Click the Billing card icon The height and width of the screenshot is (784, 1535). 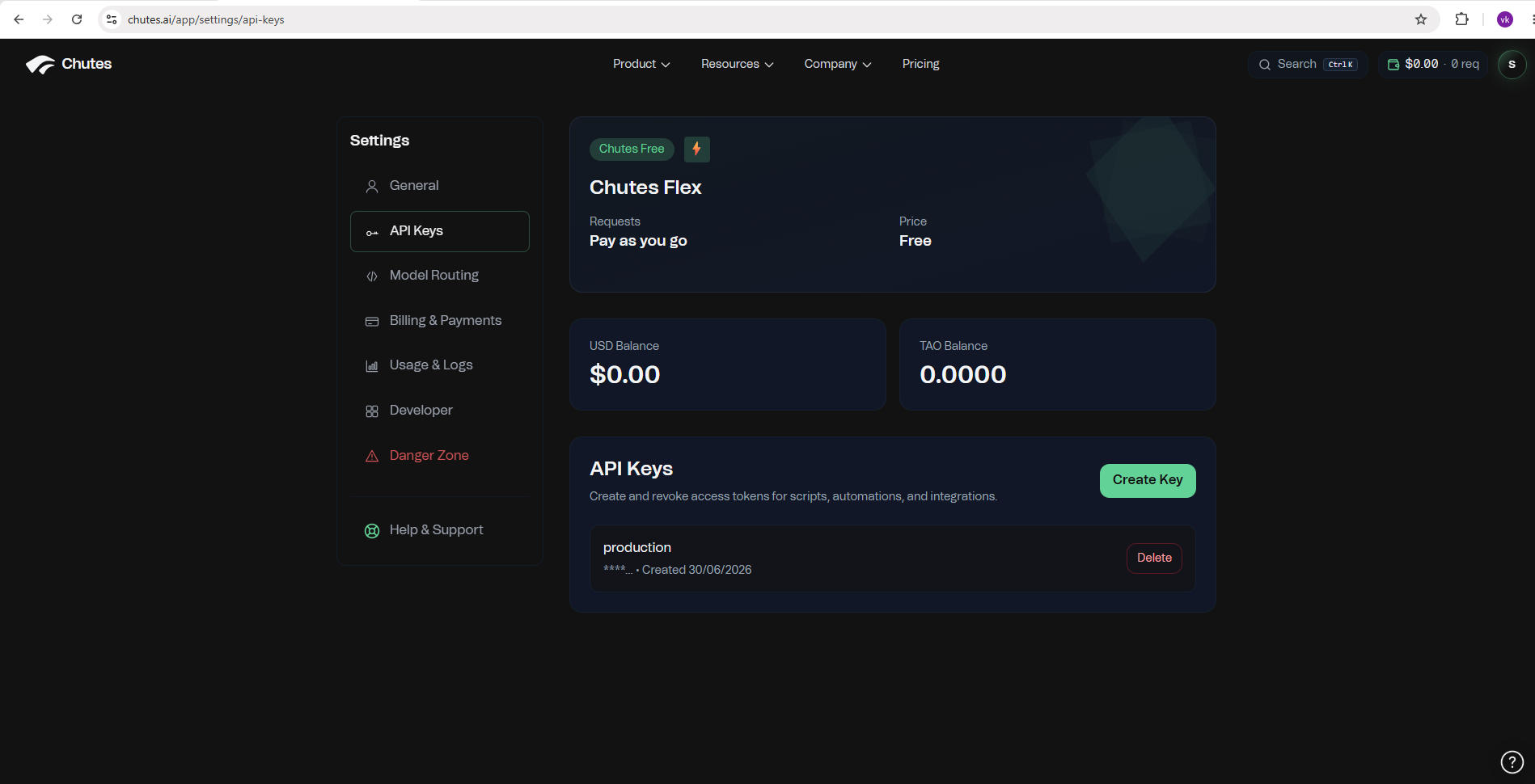click(372, 322)
